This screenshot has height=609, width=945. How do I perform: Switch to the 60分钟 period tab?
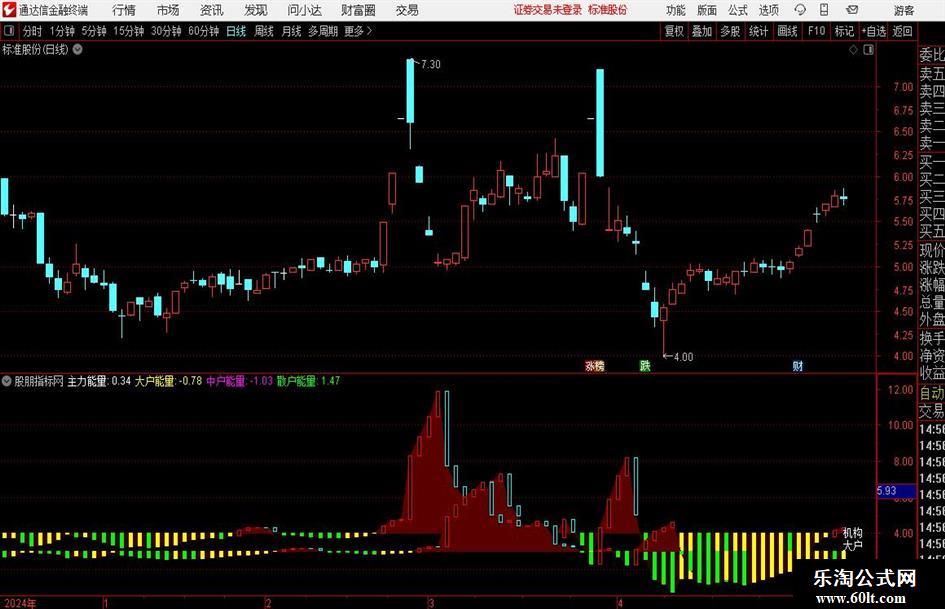pyautogui.click(x=204, y=31)
